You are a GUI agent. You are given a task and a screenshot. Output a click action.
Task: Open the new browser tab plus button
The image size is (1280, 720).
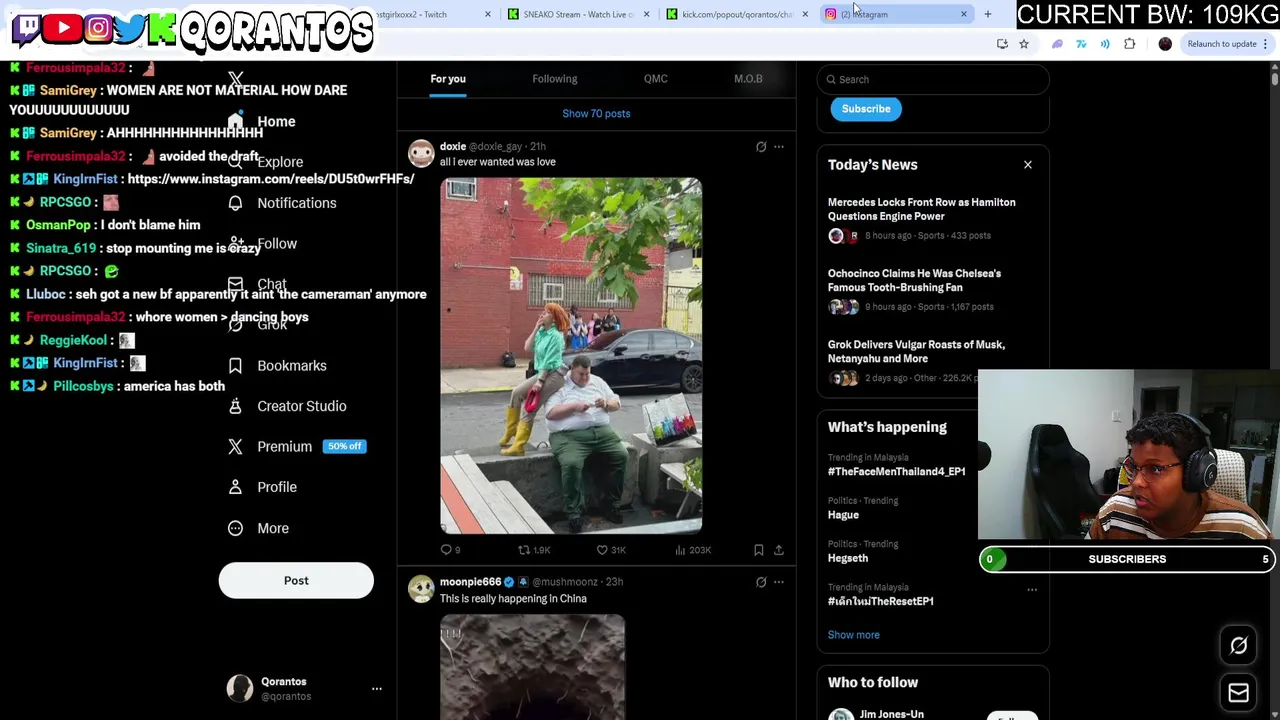988,14
